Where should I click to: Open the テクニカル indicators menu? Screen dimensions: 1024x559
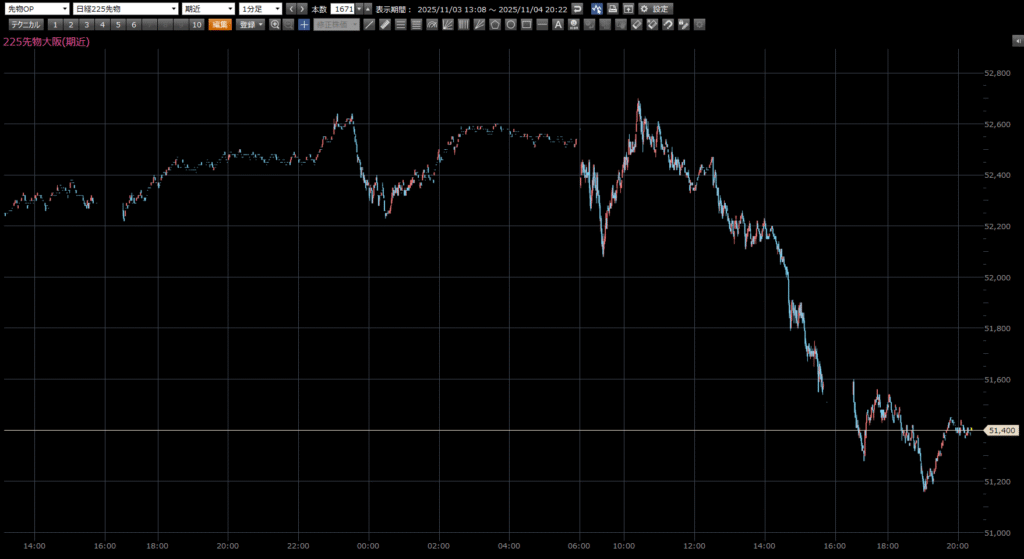pyautogui.click(x=25, y=24)
